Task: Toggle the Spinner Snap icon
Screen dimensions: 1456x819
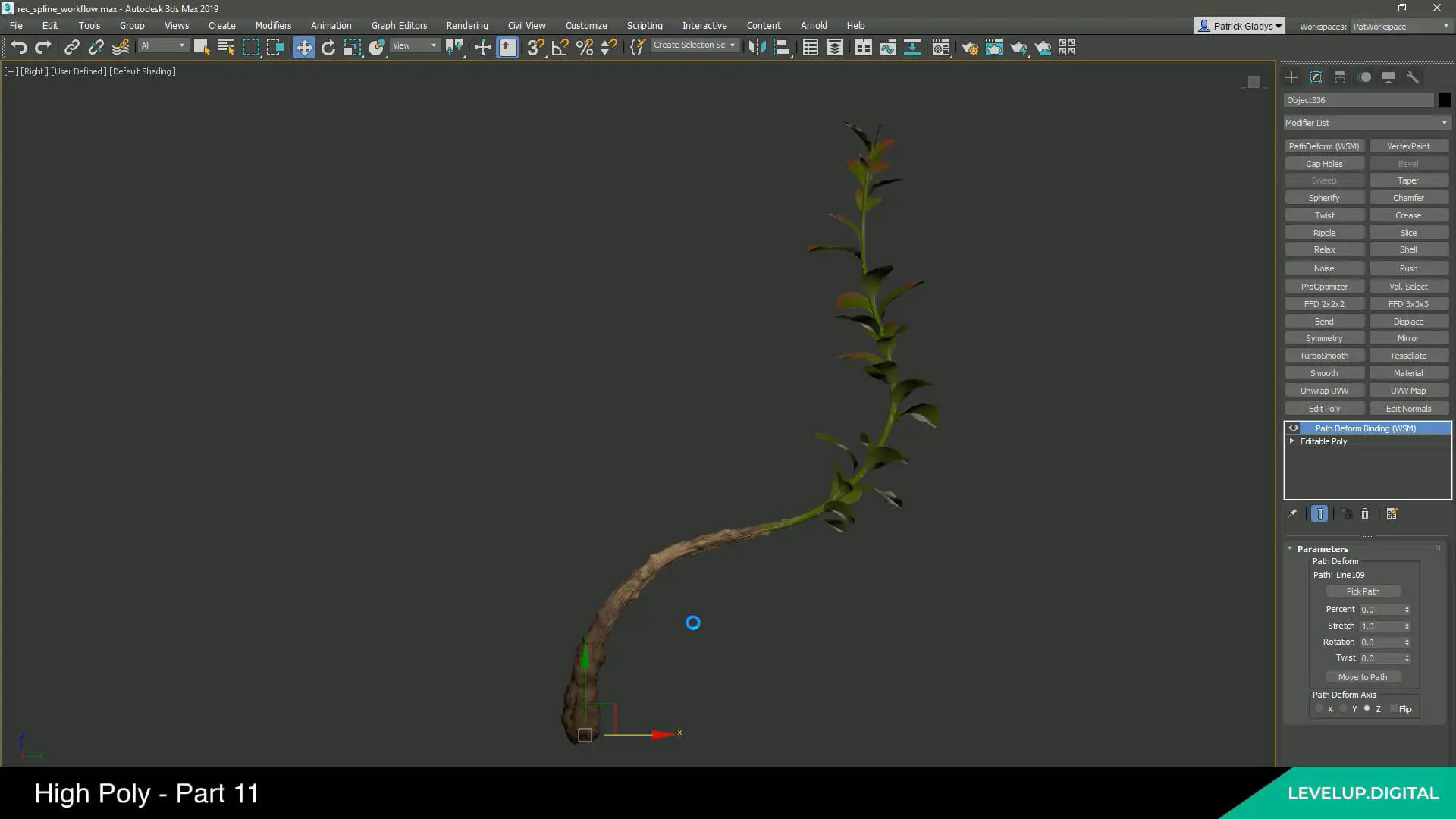Action: (x=608, y=48)
